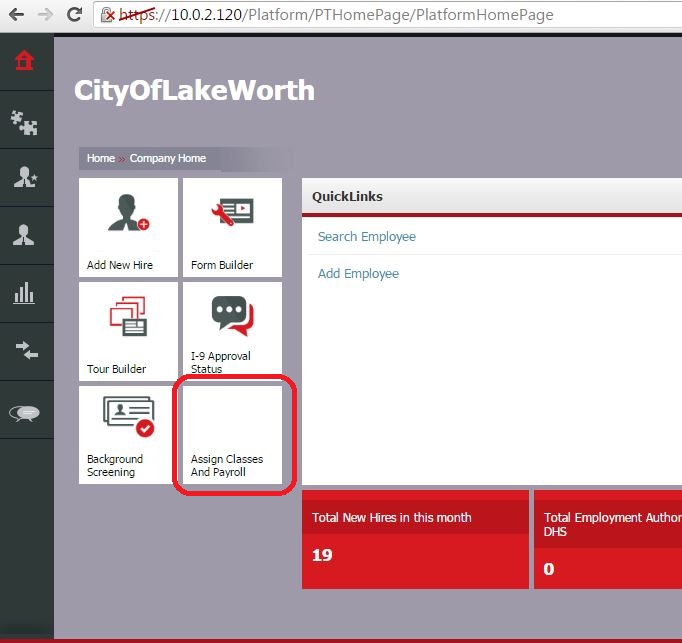
Task: Check the I-9 Approval Status tile
Action: pyautogui.click(x=232, y=330)
